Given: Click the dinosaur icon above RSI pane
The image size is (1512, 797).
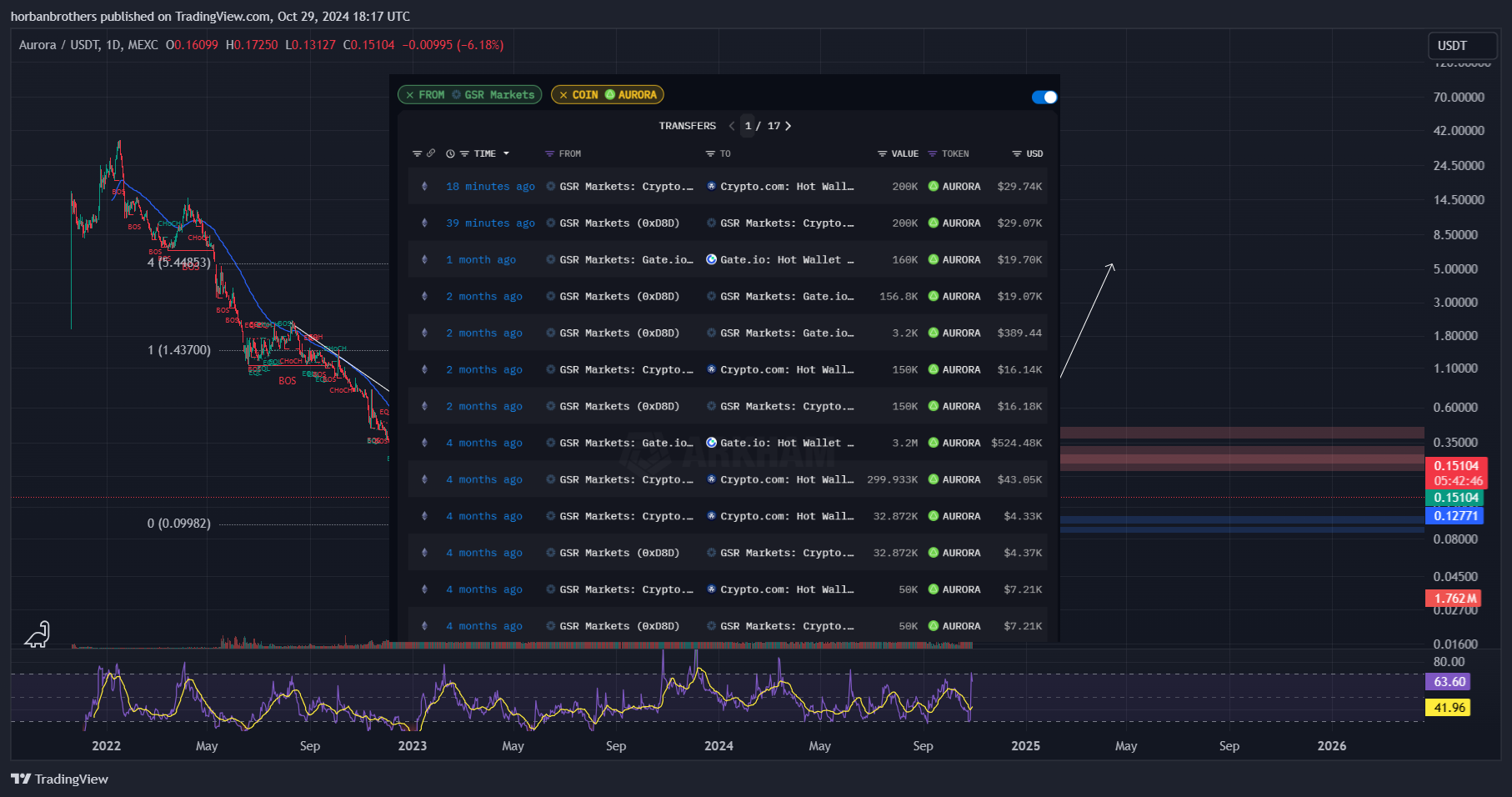Looking at the screenshot, I should tap(38, 635).
